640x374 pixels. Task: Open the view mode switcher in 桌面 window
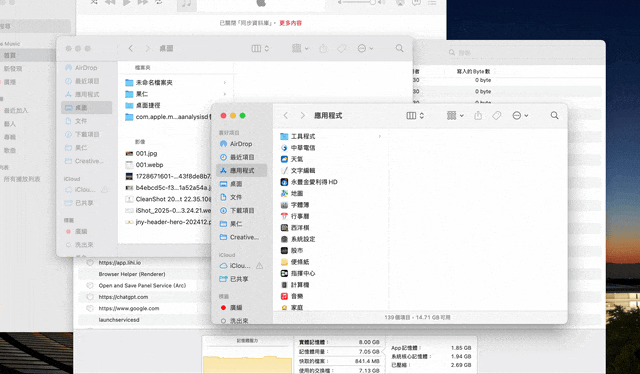point(260,49)
